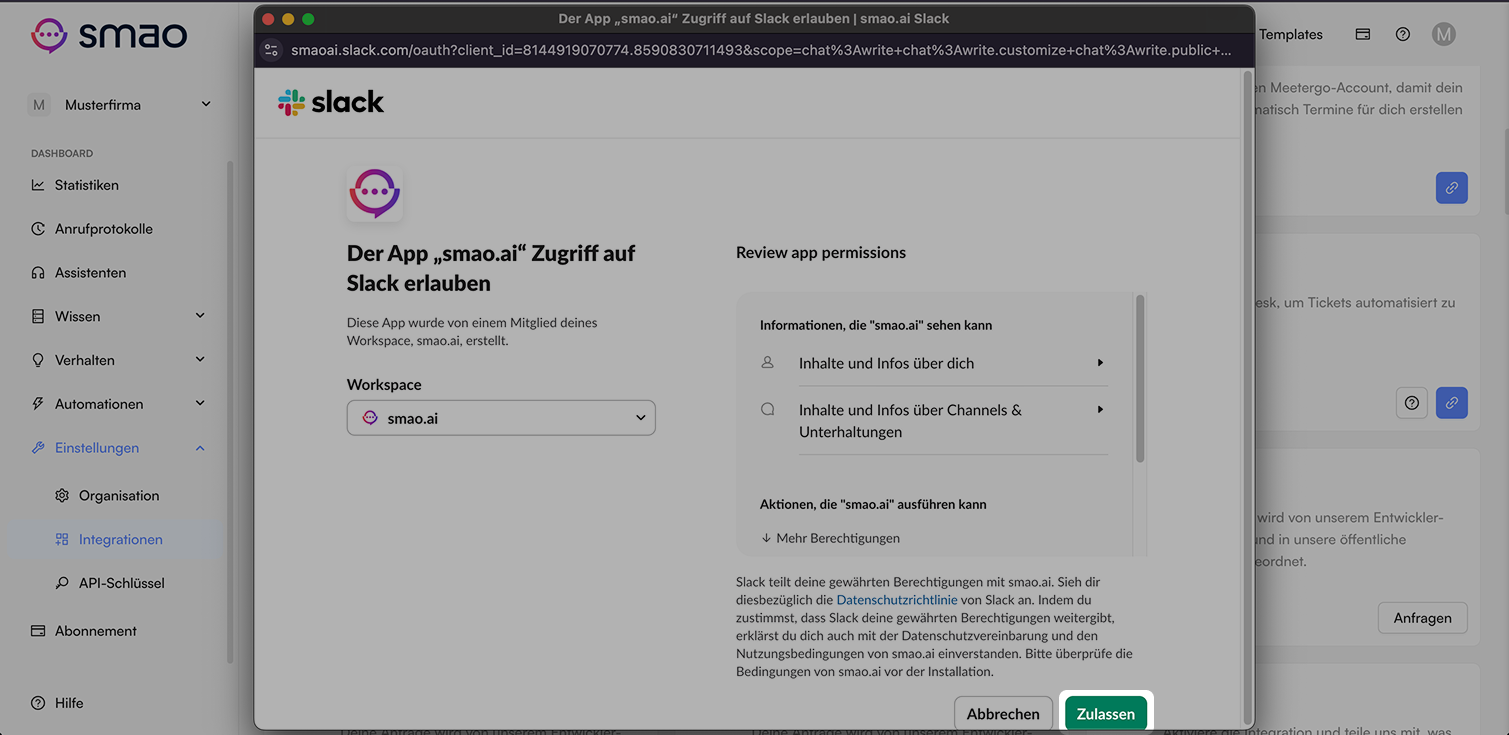This screenshot has height=735, width=1509.
Task: Click the chat bubble icon beside Channels & Unterhaltungen
Action: tap(768, 409)
